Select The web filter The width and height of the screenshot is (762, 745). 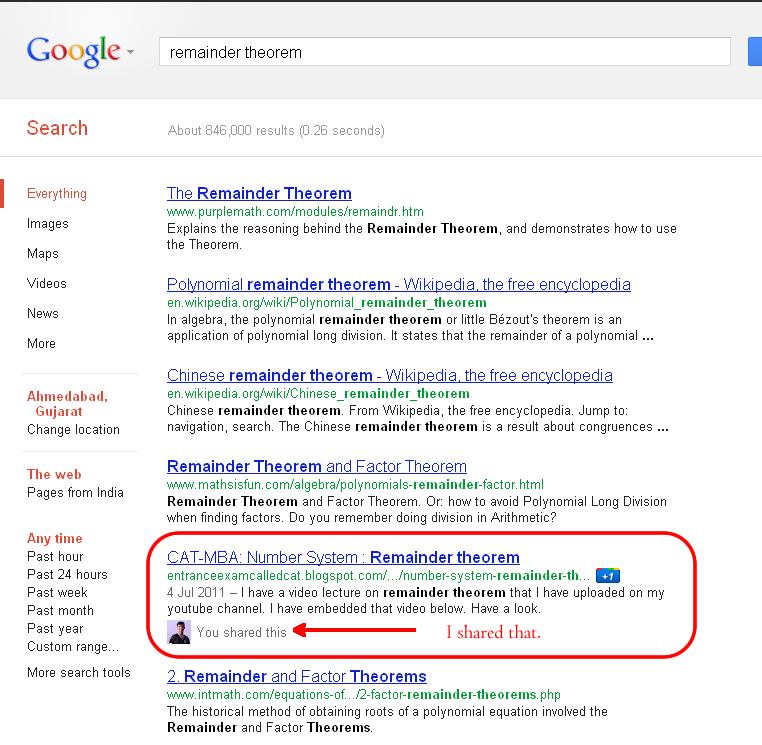[54, 474]
